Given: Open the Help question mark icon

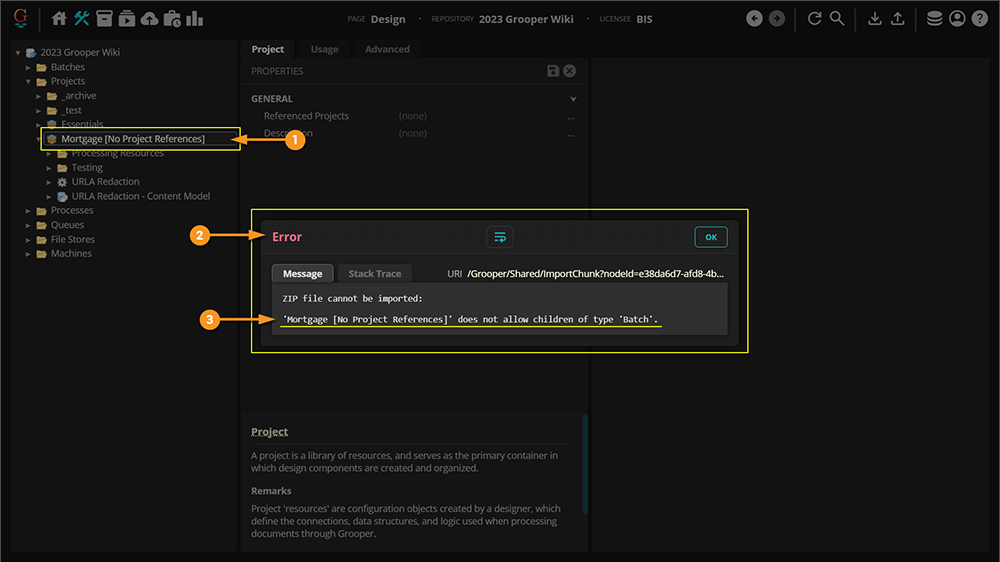Looking at the screenshot, I should click(980, 18).
